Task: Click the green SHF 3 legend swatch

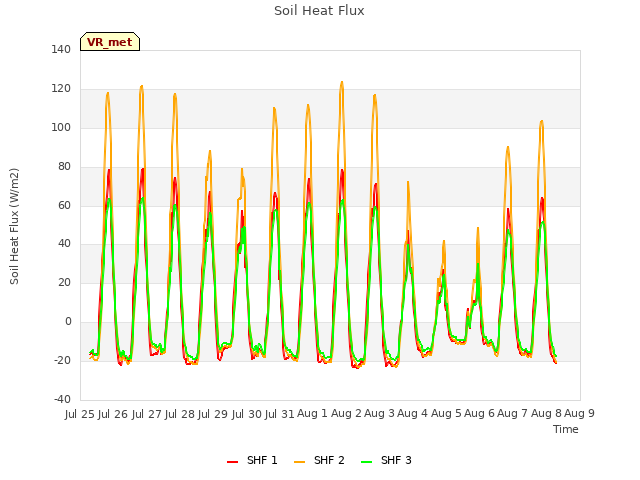Action: (367, 461)
